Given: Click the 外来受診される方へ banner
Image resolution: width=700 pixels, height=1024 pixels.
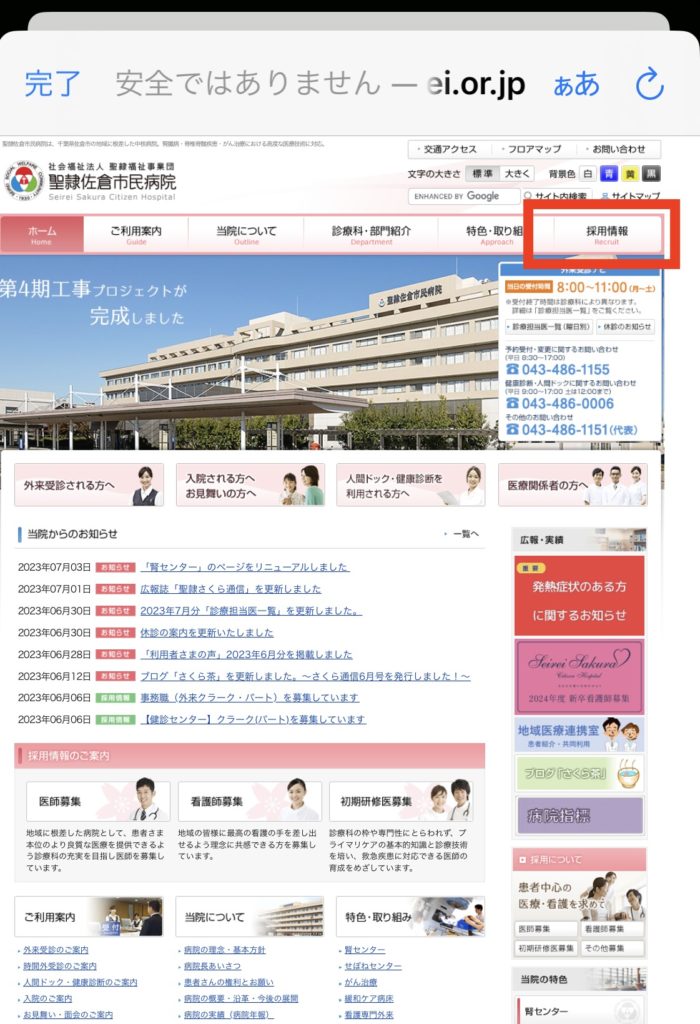Looking at the screenshot, I should 89,485.
